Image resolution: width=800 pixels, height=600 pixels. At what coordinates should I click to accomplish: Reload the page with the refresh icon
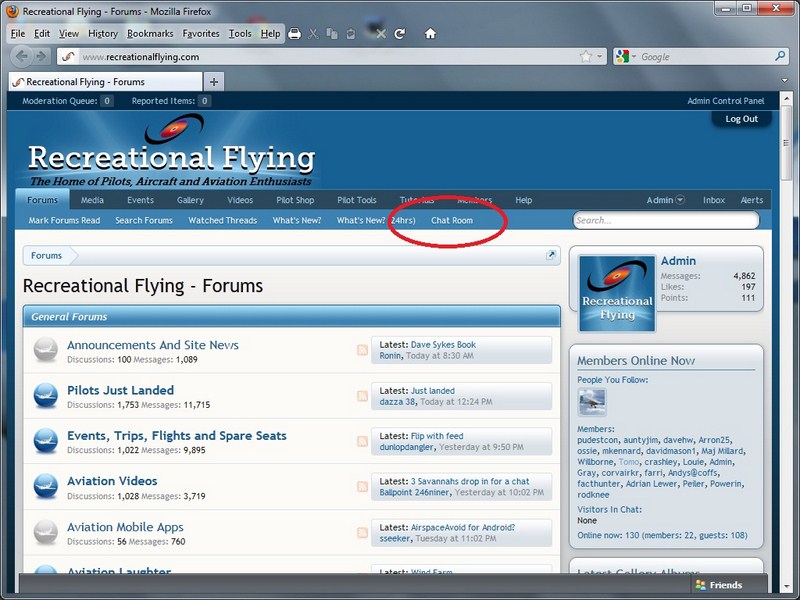pyautogui.click(x=400, y=34)
